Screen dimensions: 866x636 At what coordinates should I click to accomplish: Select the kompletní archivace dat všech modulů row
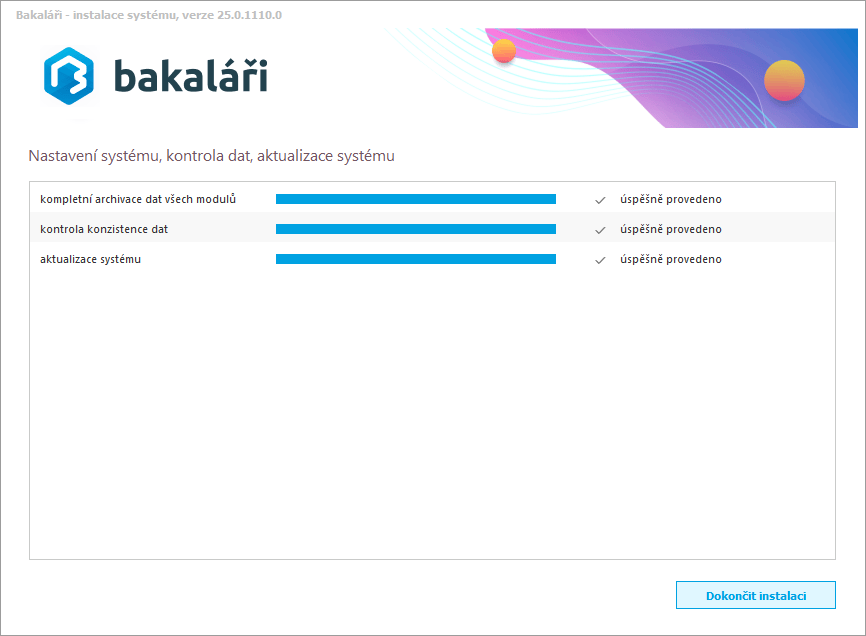pyautogui.click(x=138, y=199)
